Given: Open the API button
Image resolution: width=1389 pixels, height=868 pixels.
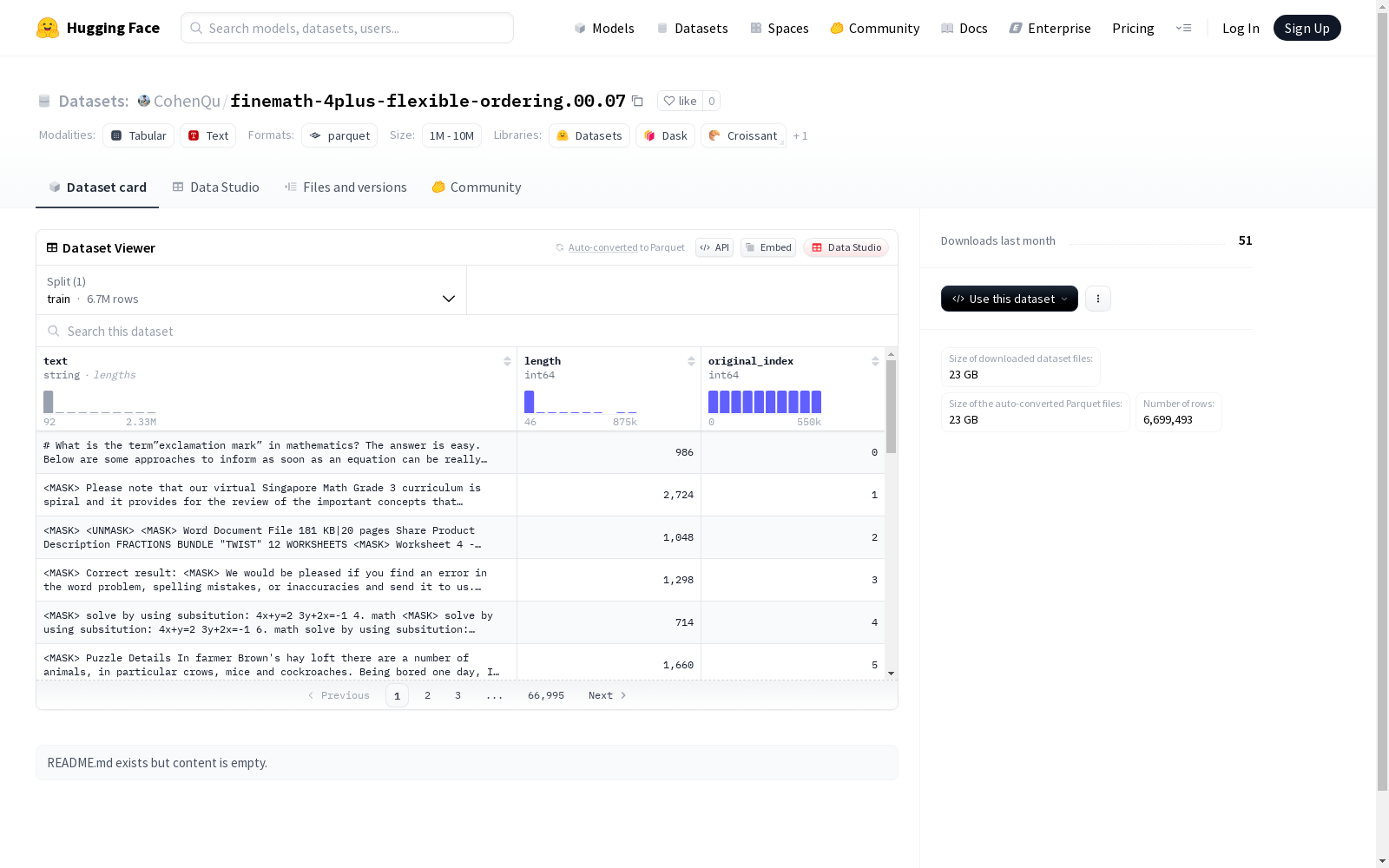Looking at the screenshot, I should point(714,247).
